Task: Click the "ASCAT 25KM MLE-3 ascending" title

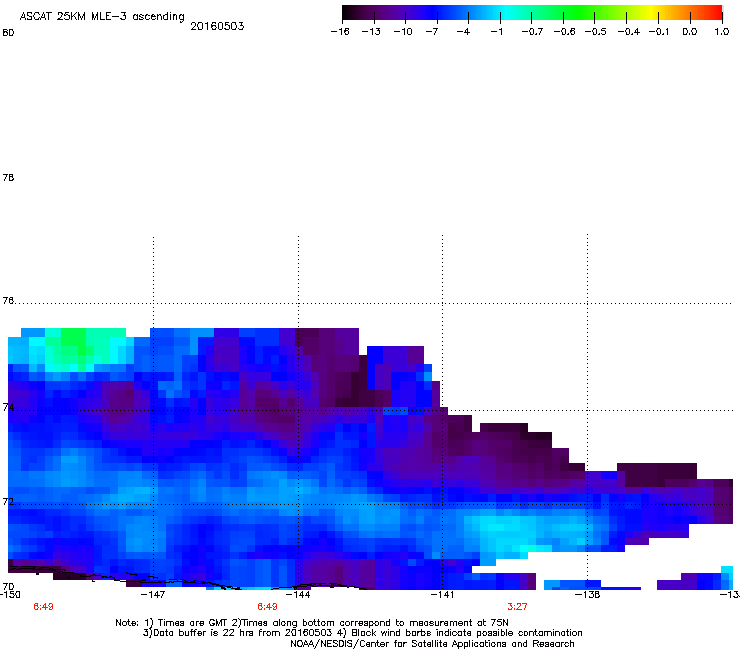Action: [x=102, y=17]
